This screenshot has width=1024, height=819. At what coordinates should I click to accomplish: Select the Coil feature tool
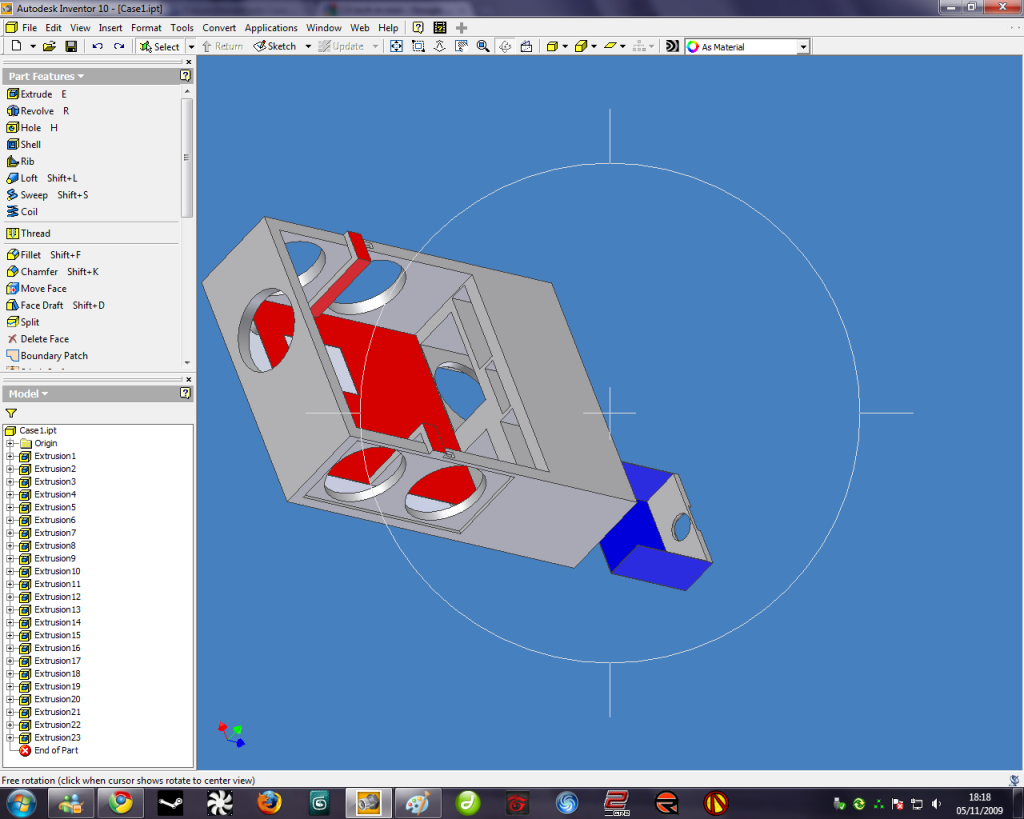tap(22, 212)
